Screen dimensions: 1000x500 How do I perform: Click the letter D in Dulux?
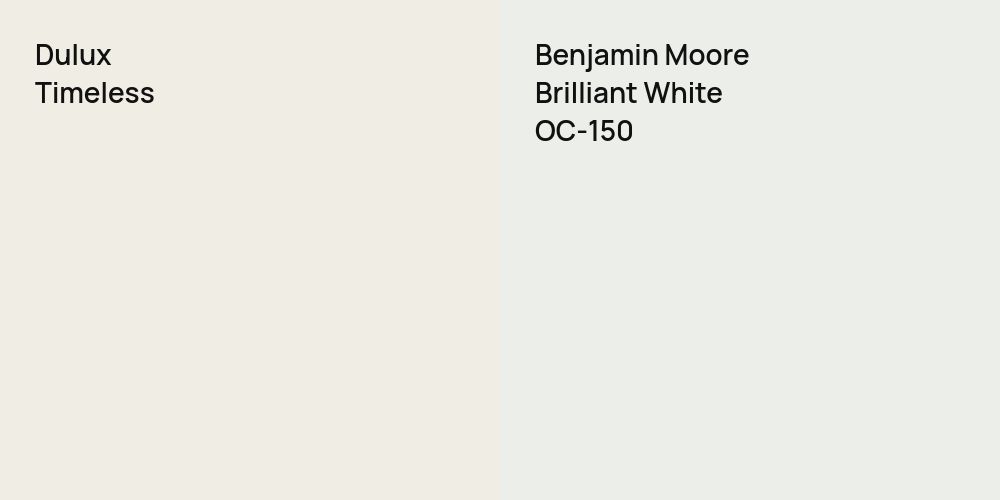tap(43, 55)
